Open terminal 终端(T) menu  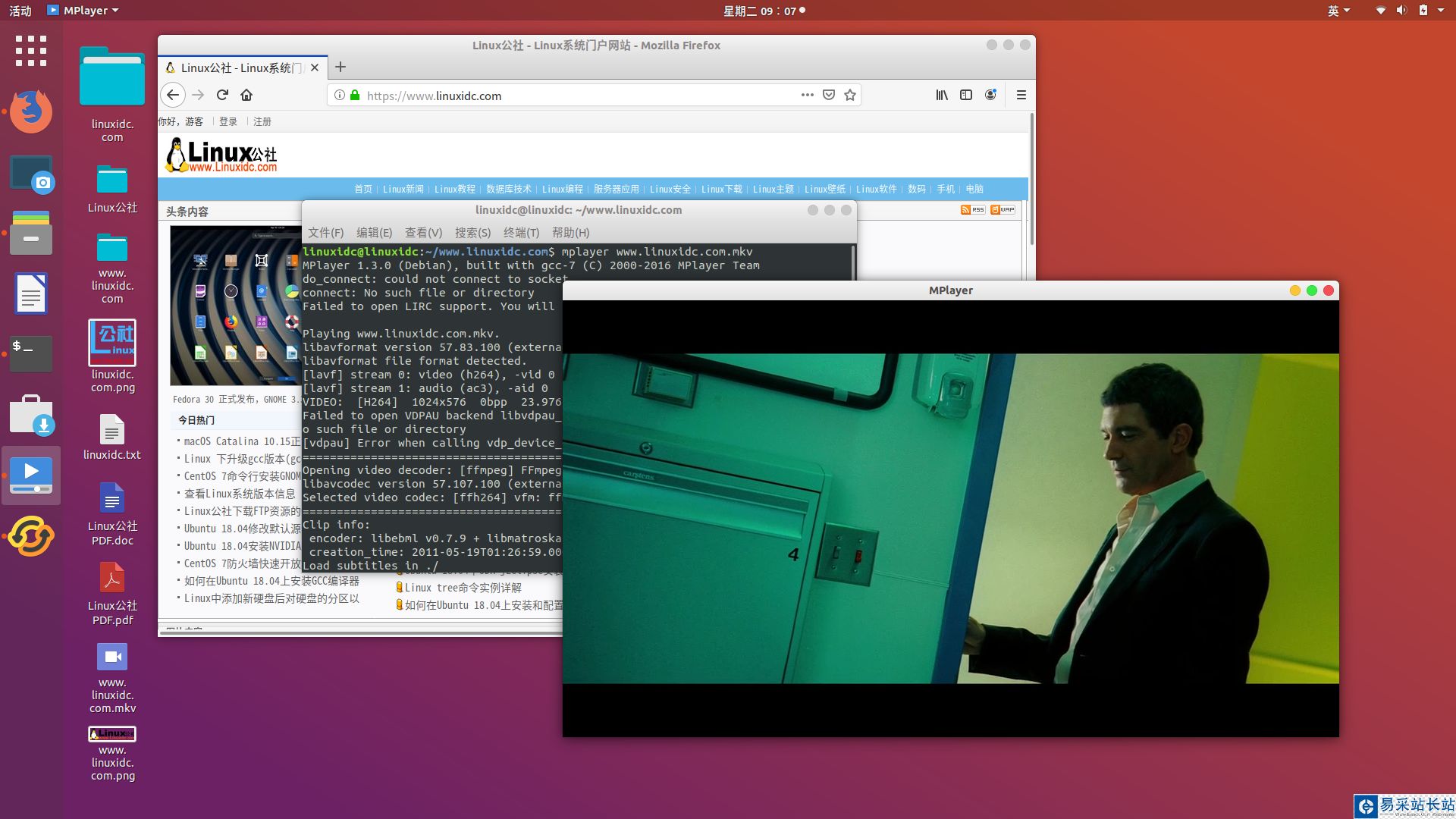(521, 233)
